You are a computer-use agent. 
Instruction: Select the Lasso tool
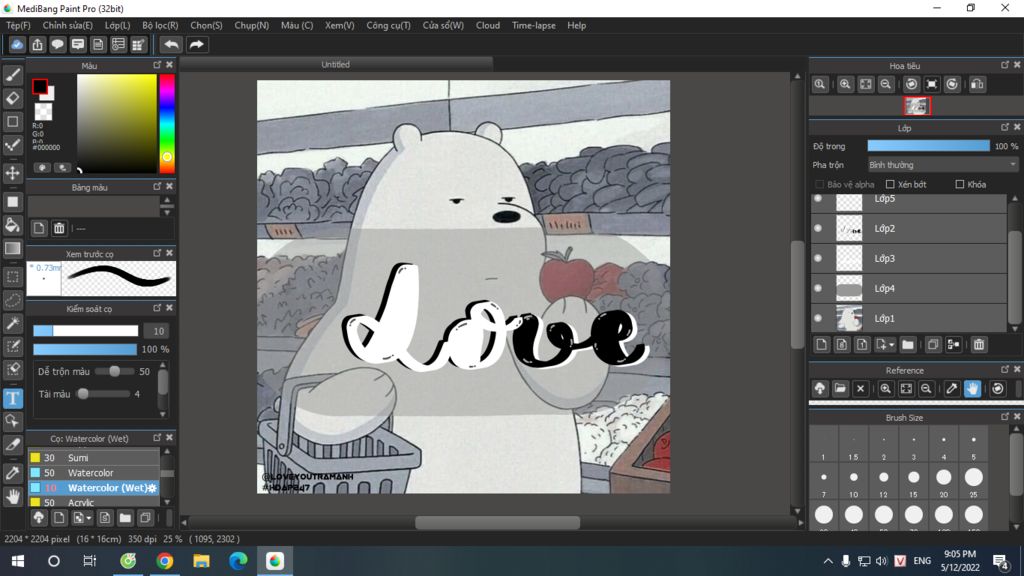[x=12, y=300]
